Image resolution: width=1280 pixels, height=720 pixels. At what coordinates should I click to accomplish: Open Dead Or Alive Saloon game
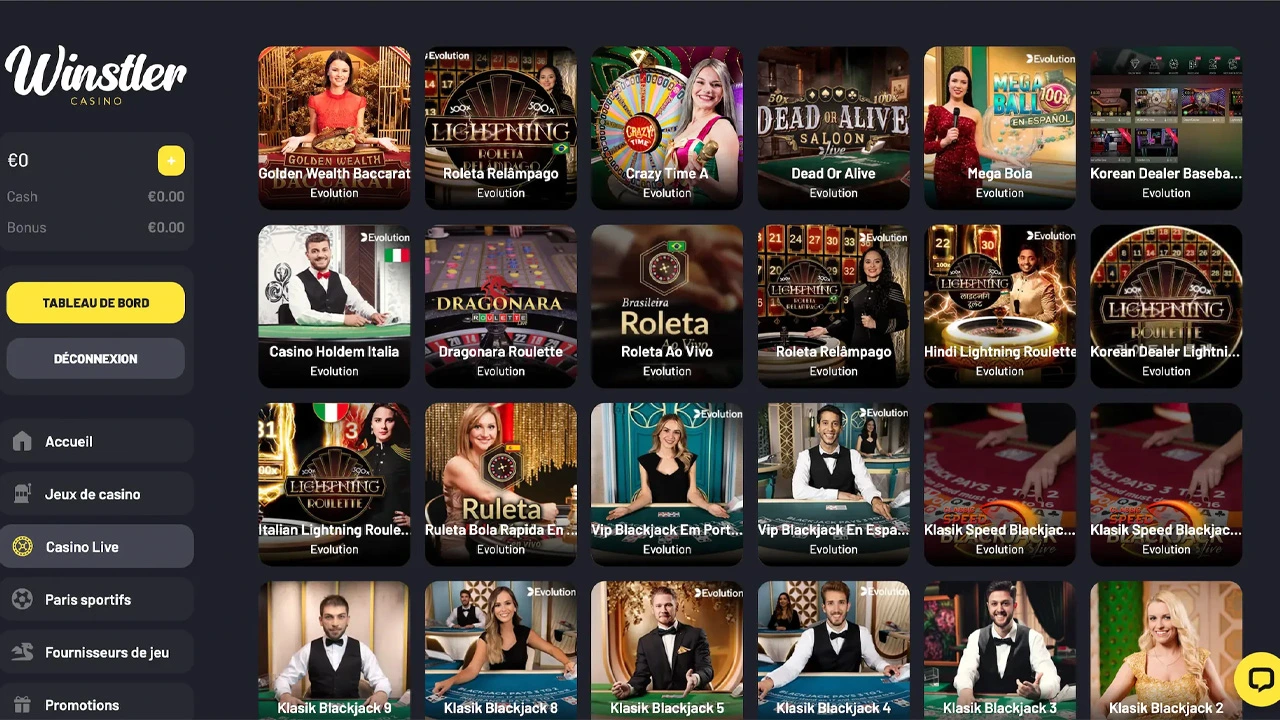pos(833,128)
